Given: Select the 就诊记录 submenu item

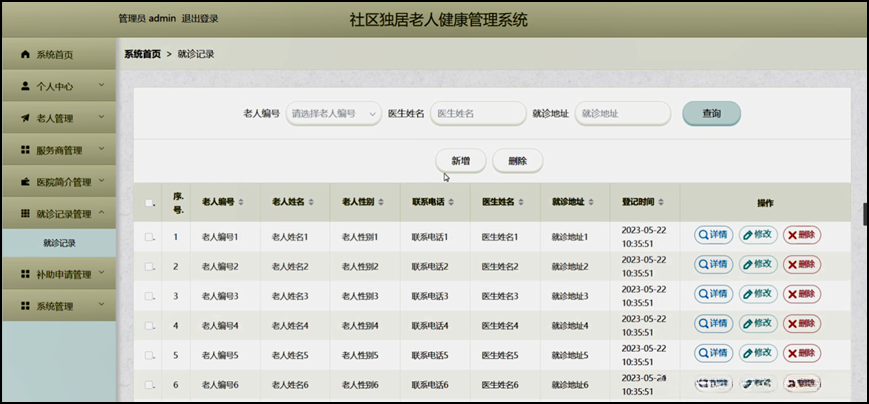Looking at the screenshot, I should tap(59, 243).
